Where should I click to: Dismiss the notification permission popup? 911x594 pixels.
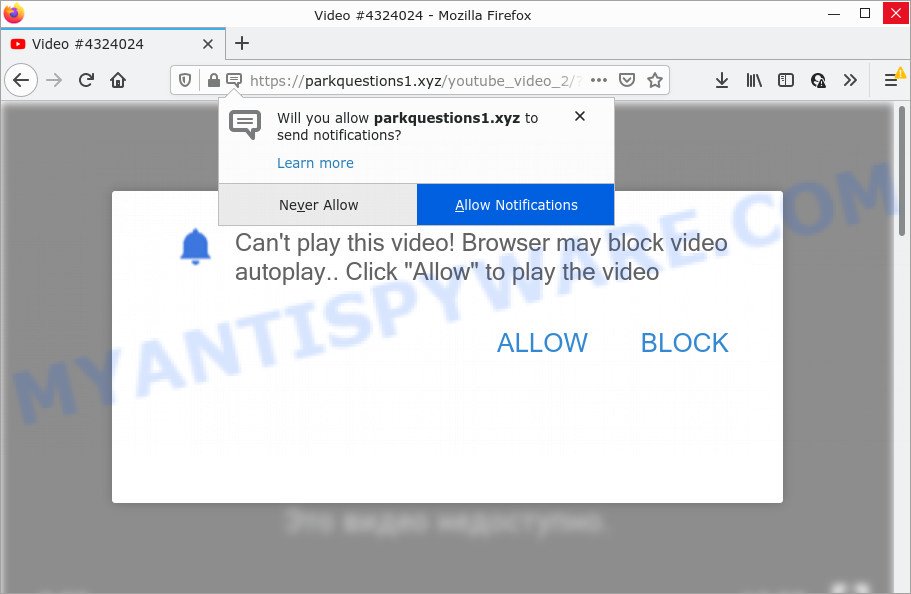point(579,116)
